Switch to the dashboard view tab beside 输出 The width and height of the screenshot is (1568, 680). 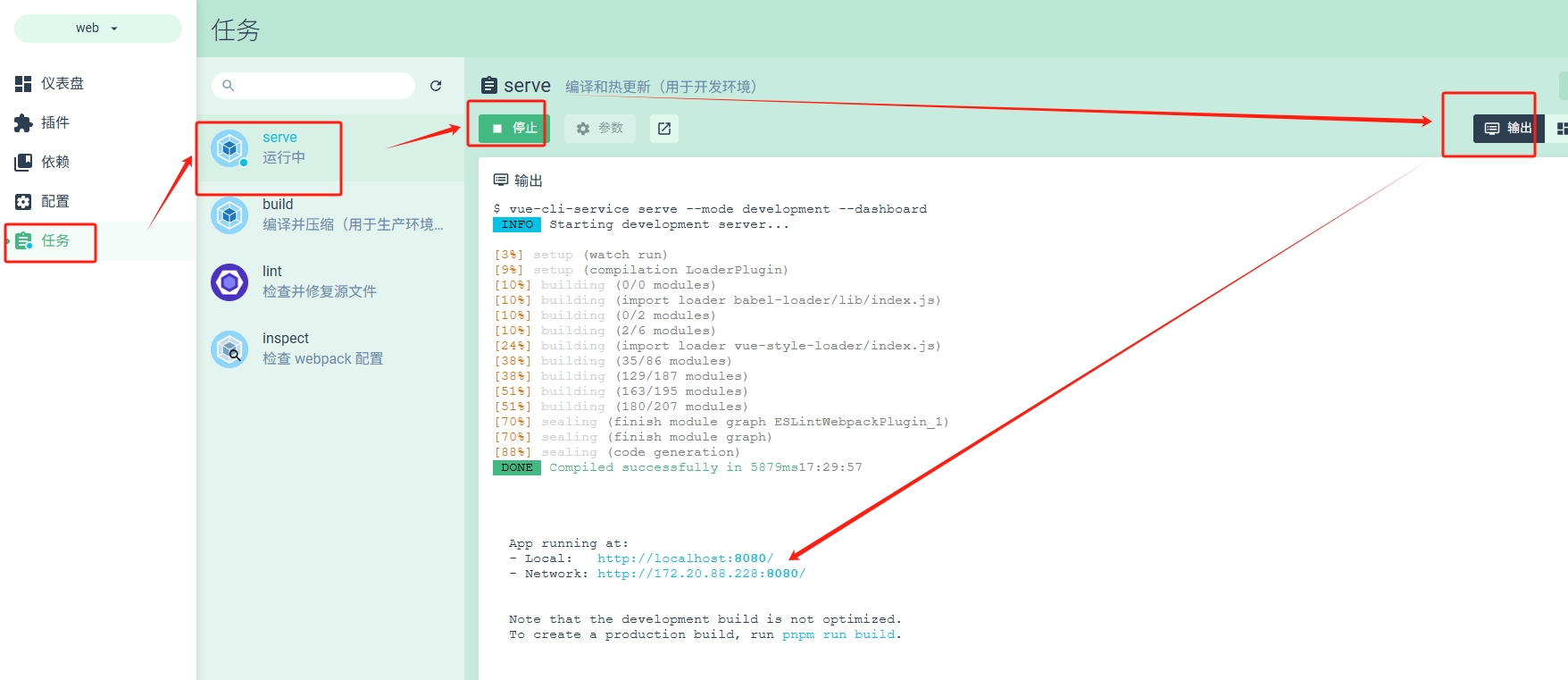1561,129
